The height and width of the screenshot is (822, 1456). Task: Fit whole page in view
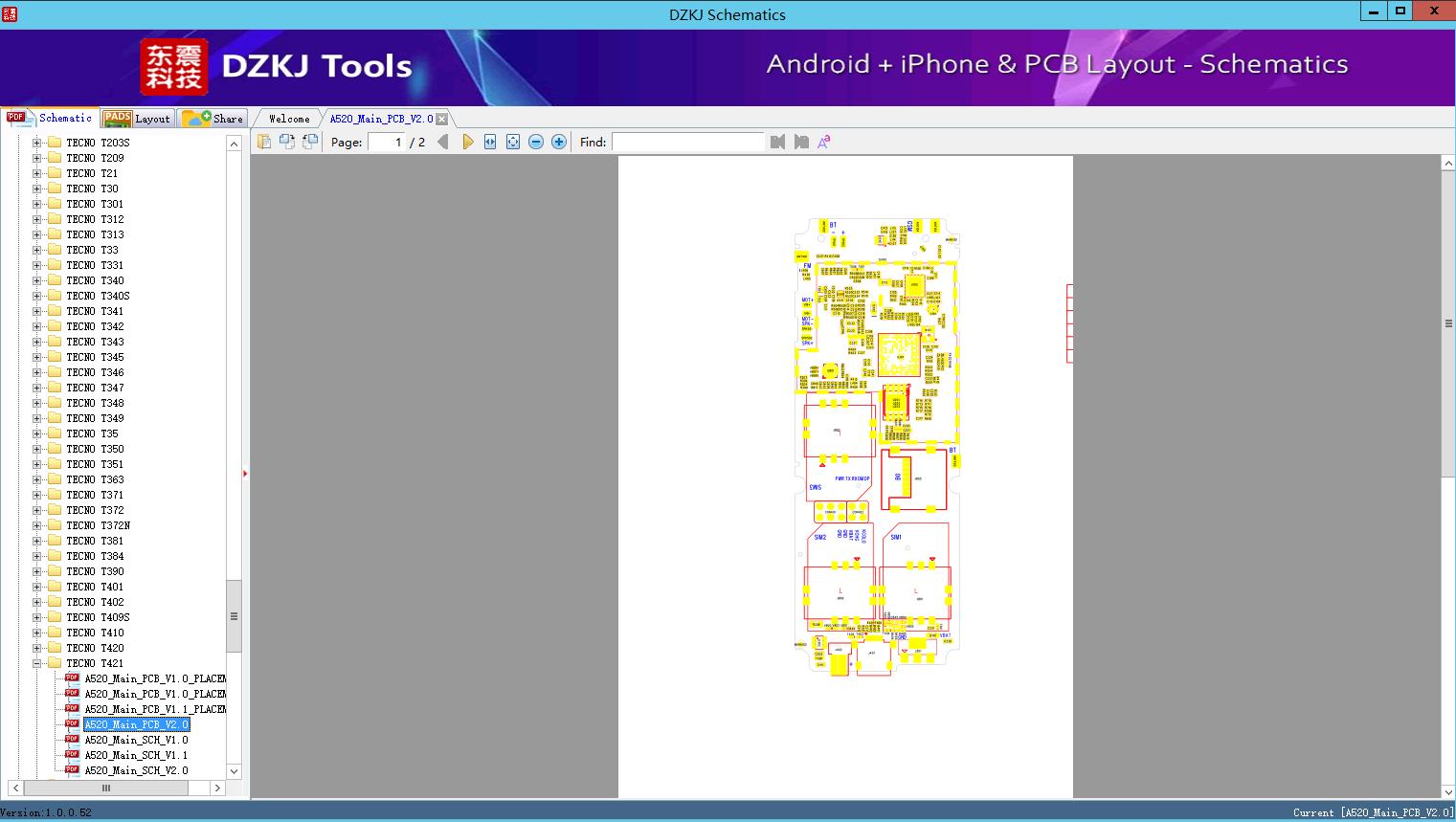513,142
